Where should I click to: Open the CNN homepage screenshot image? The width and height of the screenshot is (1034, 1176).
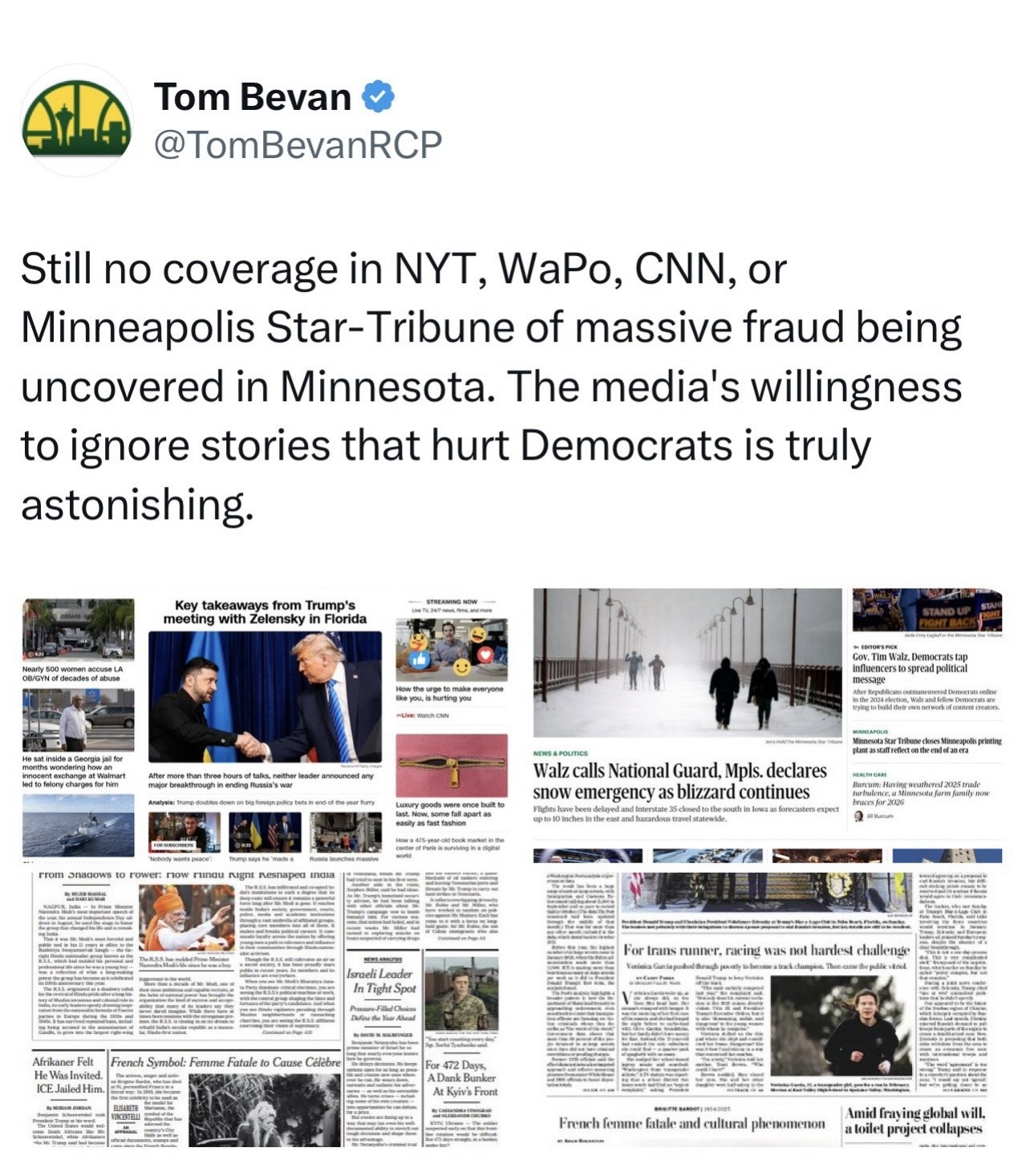pos(266,725)
